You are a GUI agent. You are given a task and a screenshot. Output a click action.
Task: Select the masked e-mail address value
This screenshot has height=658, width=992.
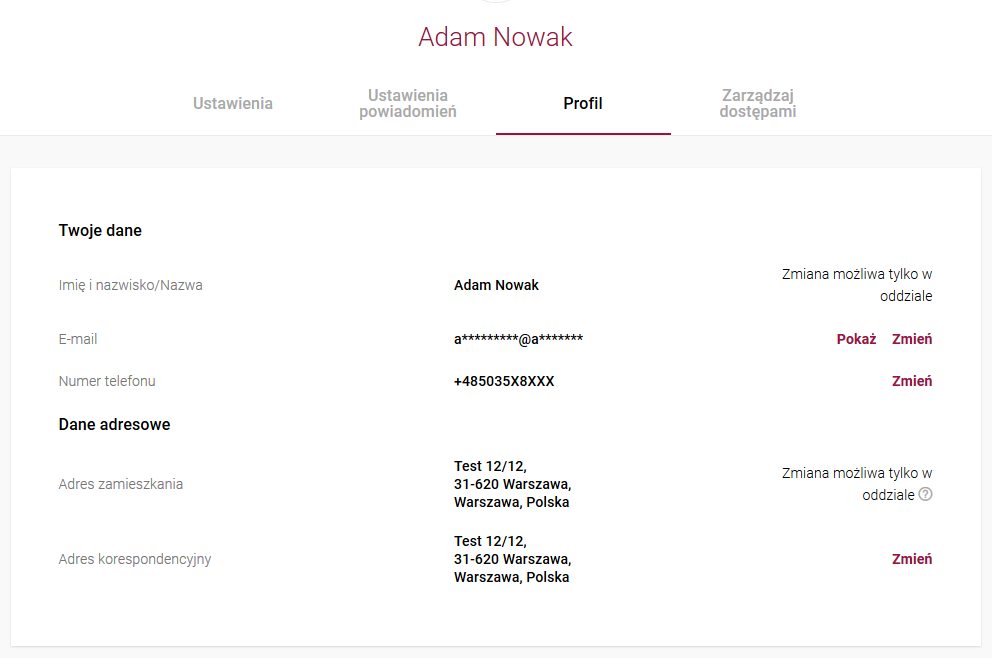click(x=518, y=339)
